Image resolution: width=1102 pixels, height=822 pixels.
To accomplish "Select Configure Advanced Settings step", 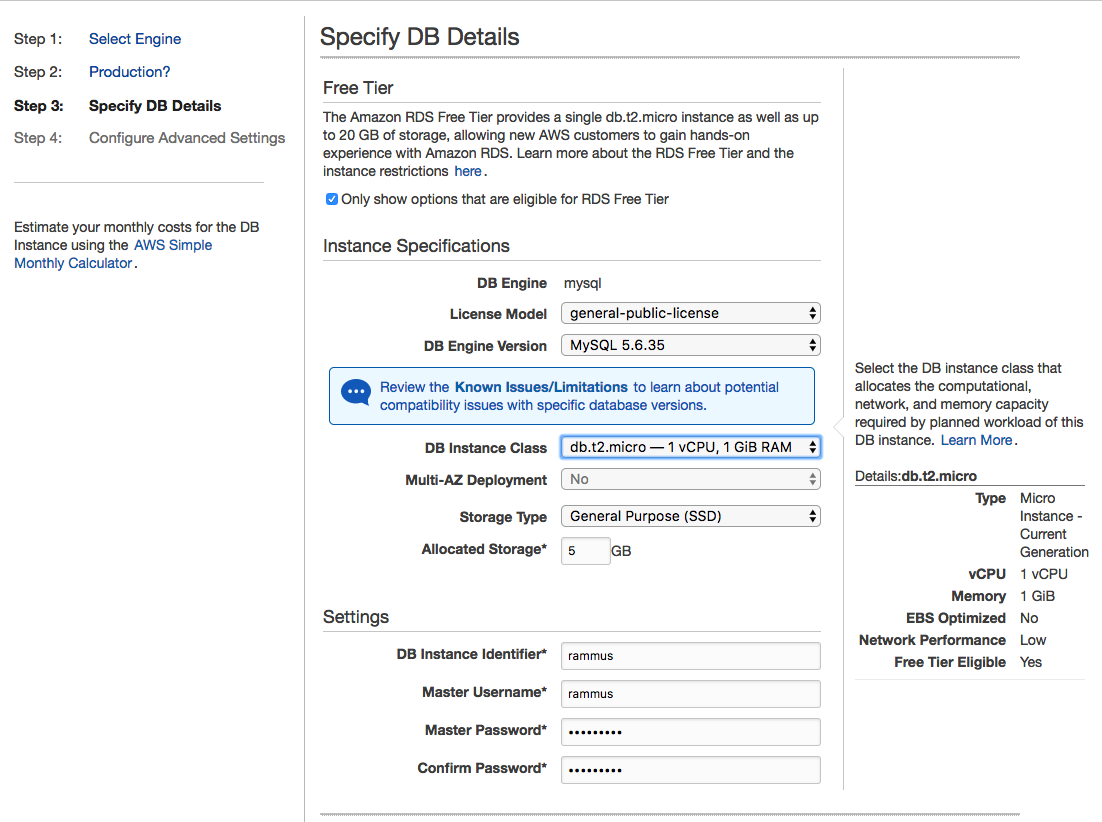I will pyautogui.click(x=187, y=138).
